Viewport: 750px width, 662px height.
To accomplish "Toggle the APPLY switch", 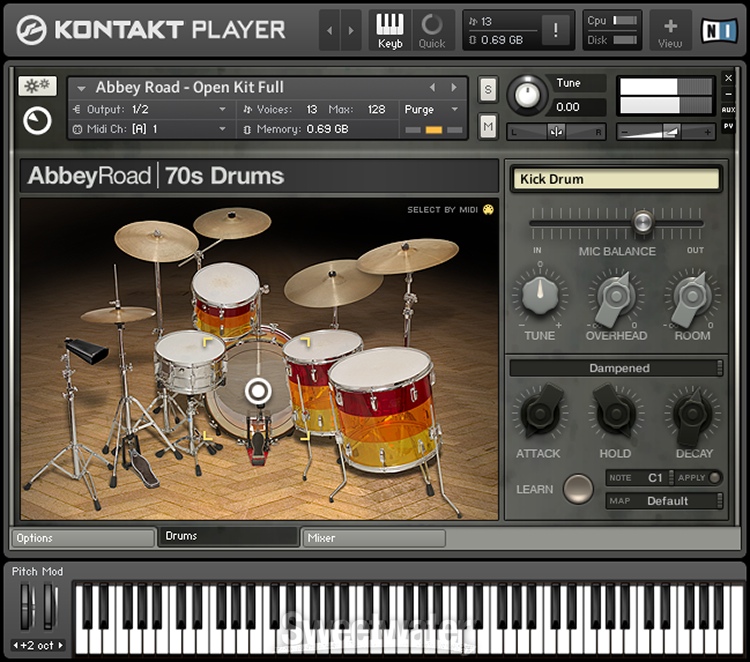I will click(715, 477).
